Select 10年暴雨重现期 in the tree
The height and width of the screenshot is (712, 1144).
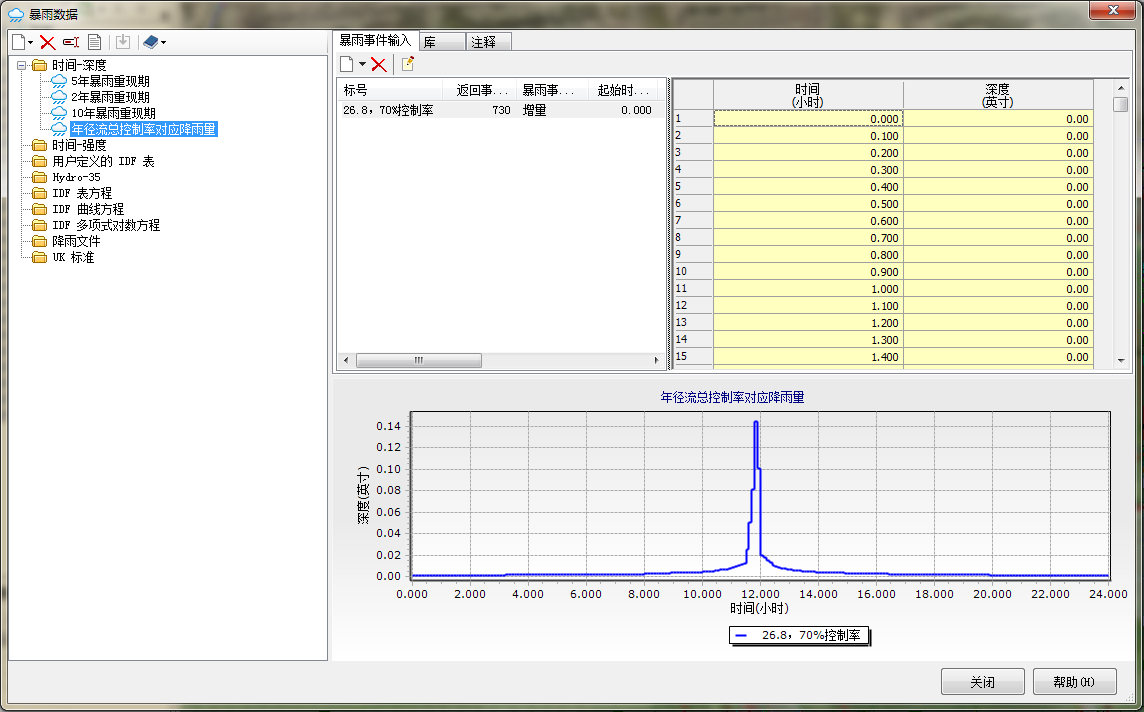(113, 114)
